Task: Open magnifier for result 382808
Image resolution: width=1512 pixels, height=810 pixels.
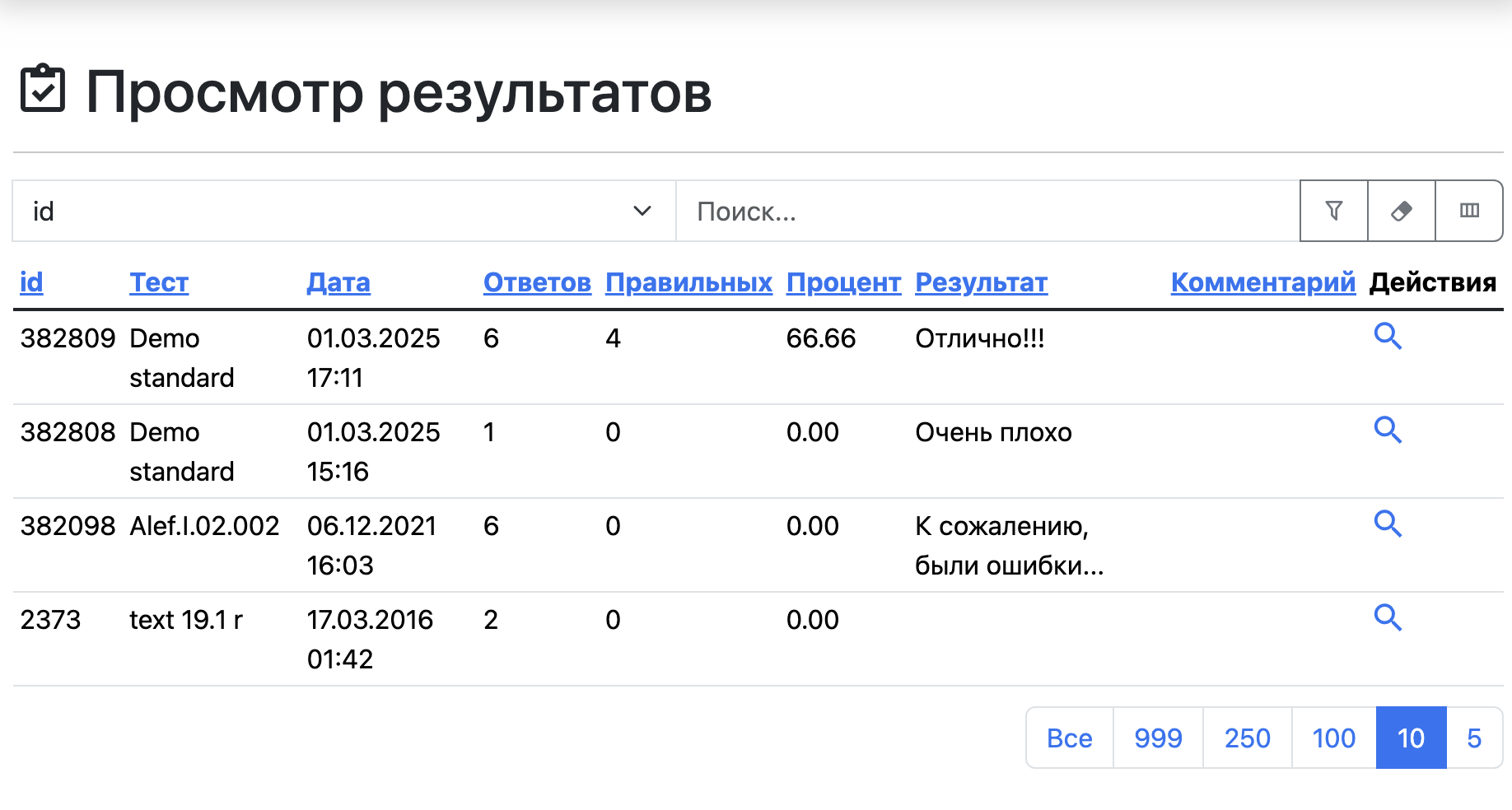Action: [1387, 430]
